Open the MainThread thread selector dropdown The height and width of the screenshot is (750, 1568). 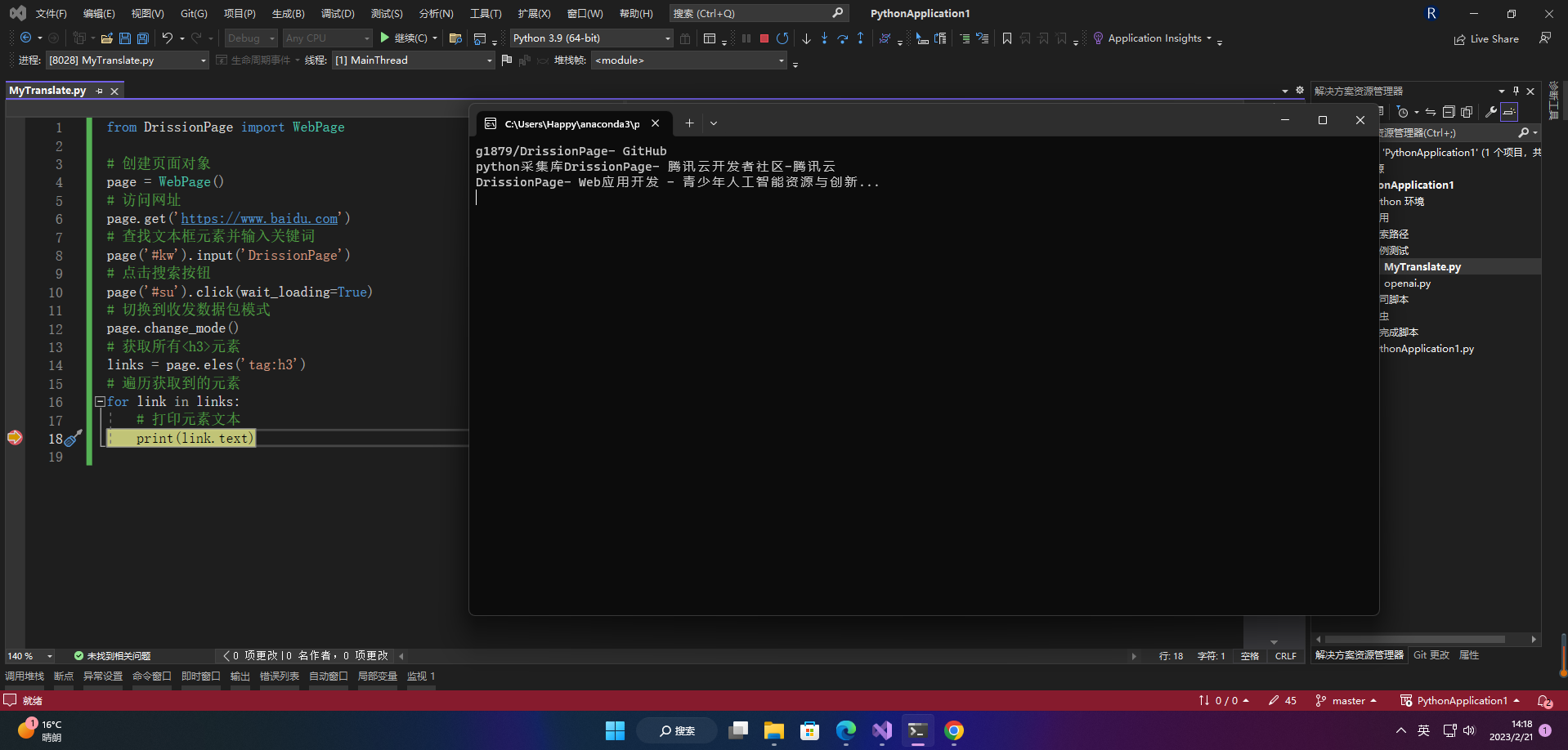click(413, 60)
